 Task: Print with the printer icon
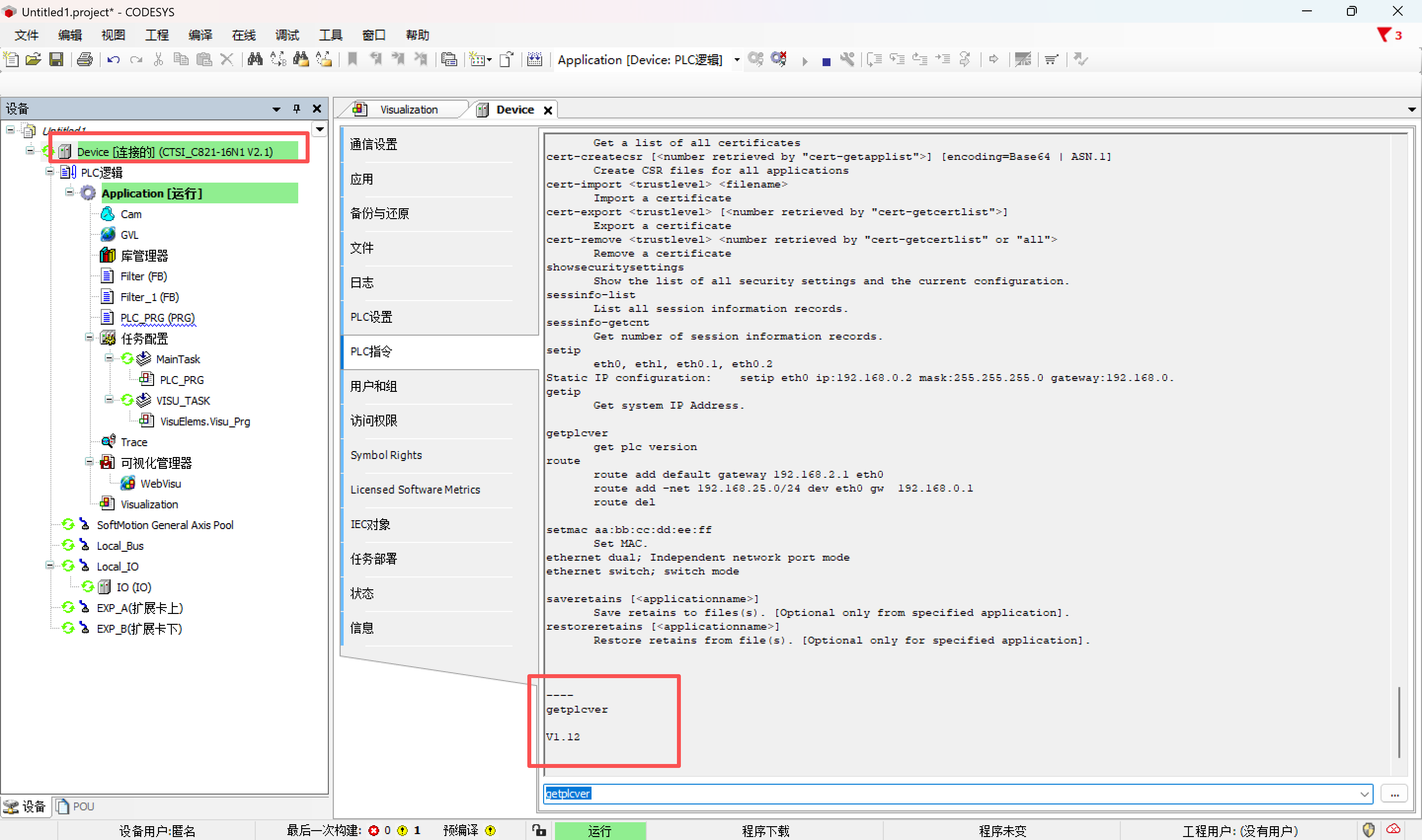(x=85, y=59)
